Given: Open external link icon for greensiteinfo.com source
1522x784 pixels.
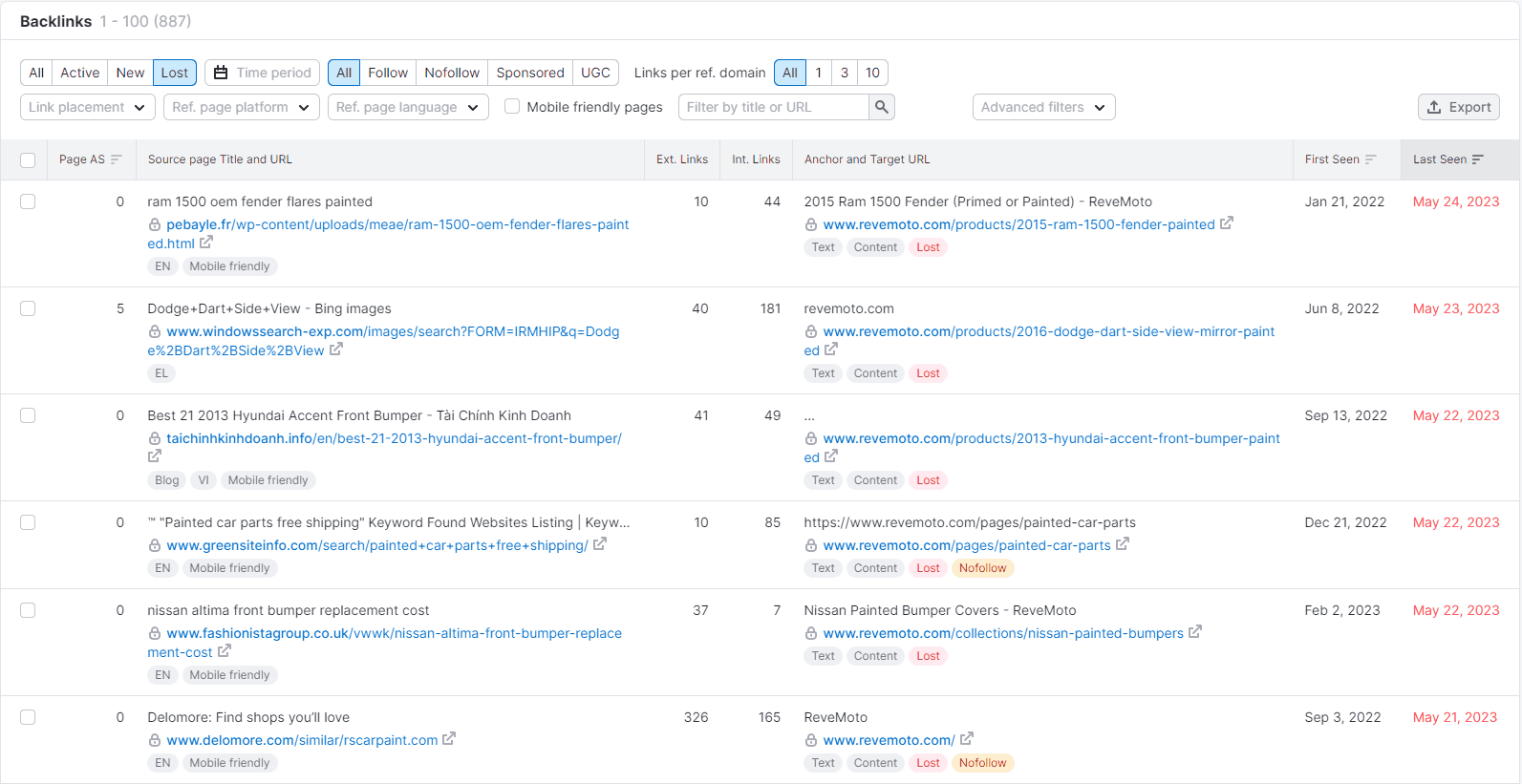Looking at the screenshot, I should point(600,544).
